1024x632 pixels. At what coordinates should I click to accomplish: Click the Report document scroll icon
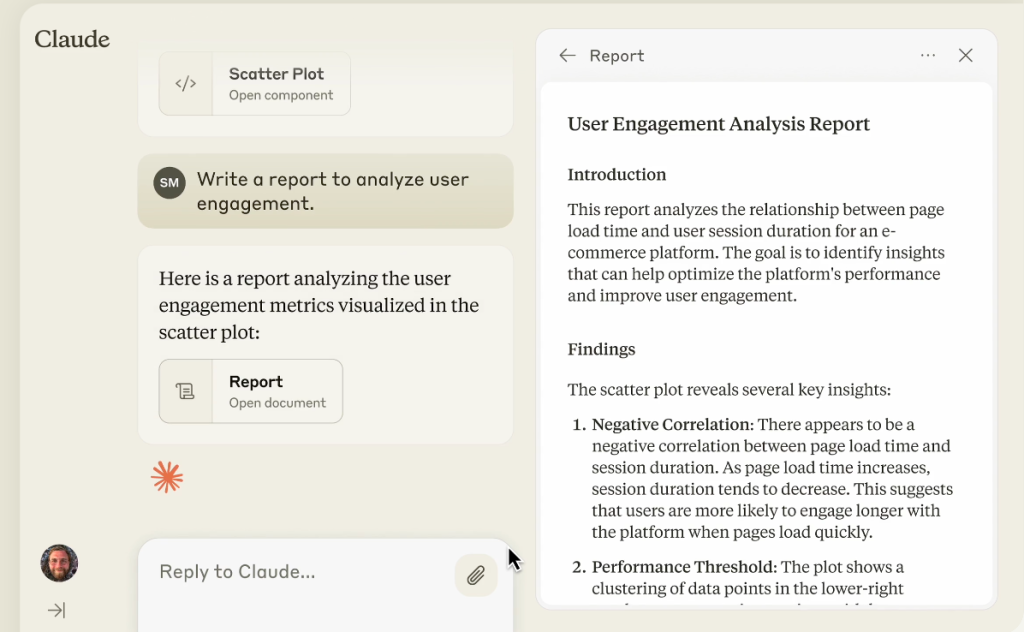(186, 391)
